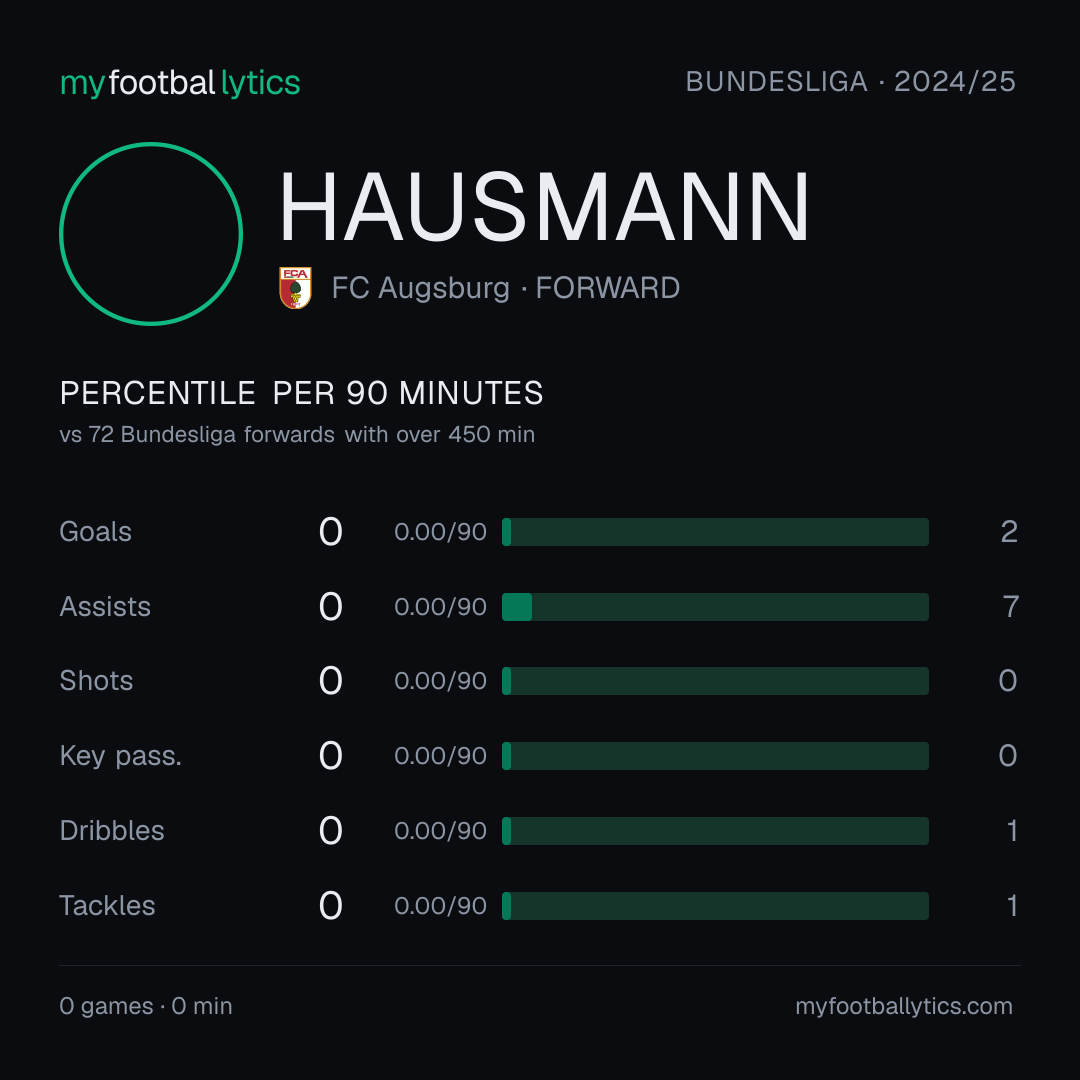Select the BUNDESLIGA · 2024/25 label
This screenshot has width=1080, height=1080.
851,82
